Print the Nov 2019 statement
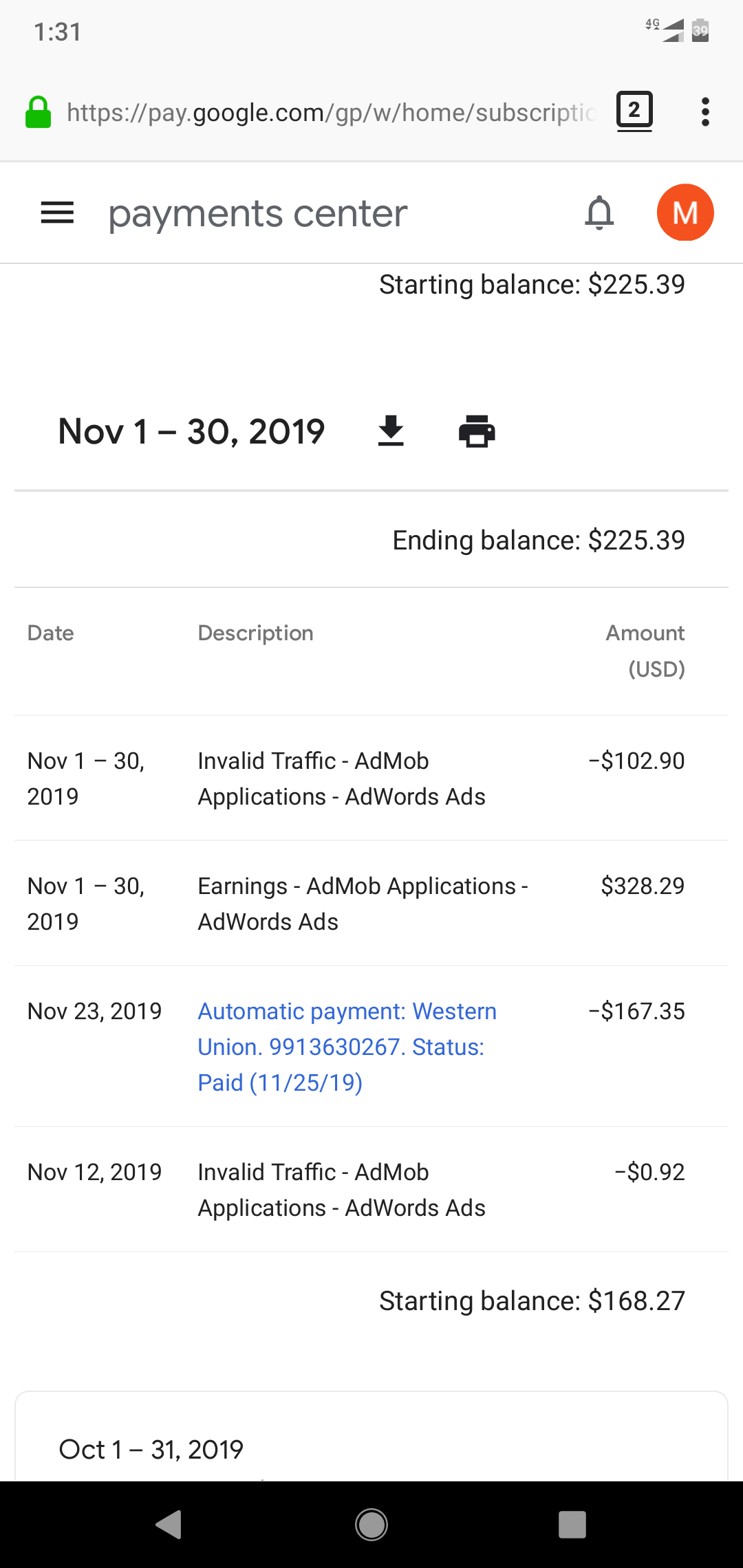Image resolution: width=743 pixels, height=1568 pixels. point(477,432)
